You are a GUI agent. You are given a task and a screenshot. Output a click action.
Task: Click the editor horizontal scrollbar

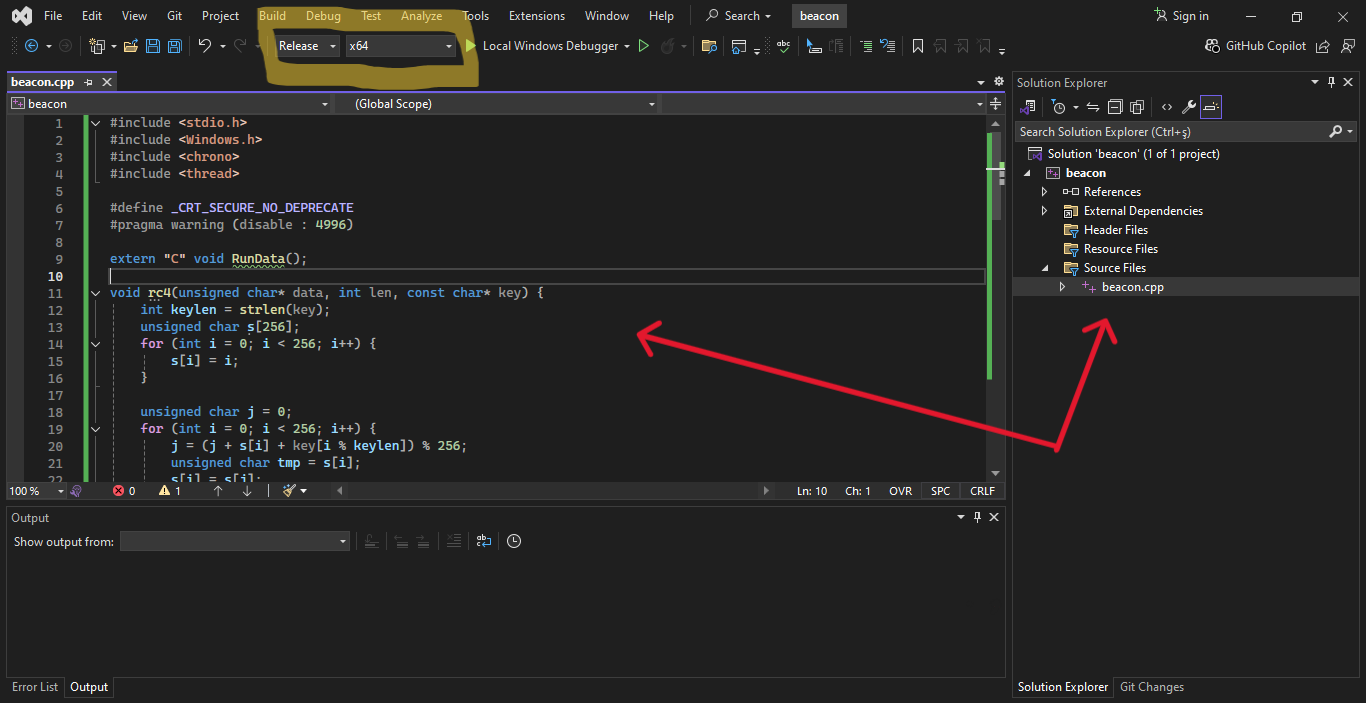pyautogui.click(x=553, y=491)
